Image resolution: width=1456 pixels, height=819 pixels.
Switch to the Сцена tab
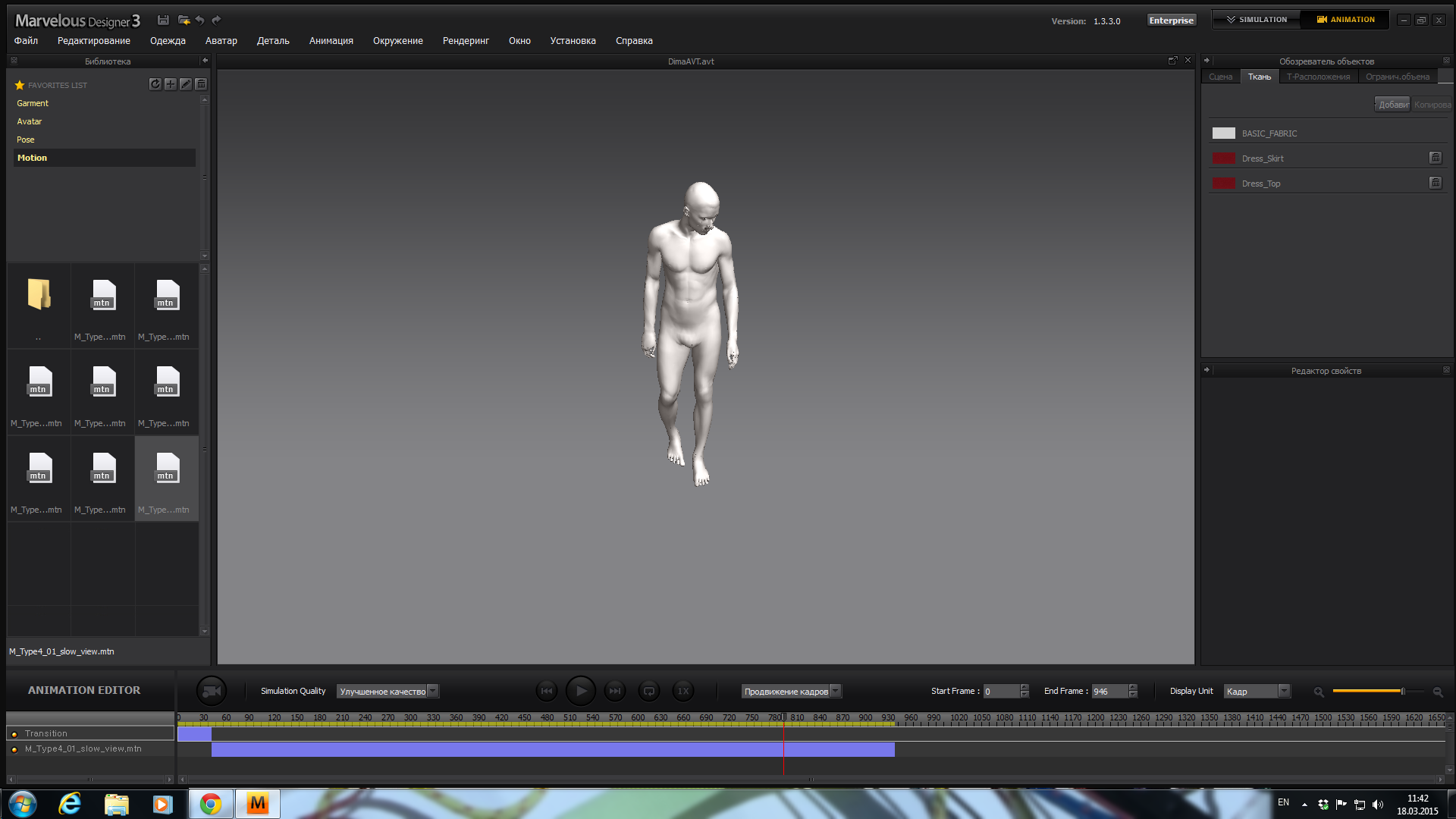pos(1220,77)
